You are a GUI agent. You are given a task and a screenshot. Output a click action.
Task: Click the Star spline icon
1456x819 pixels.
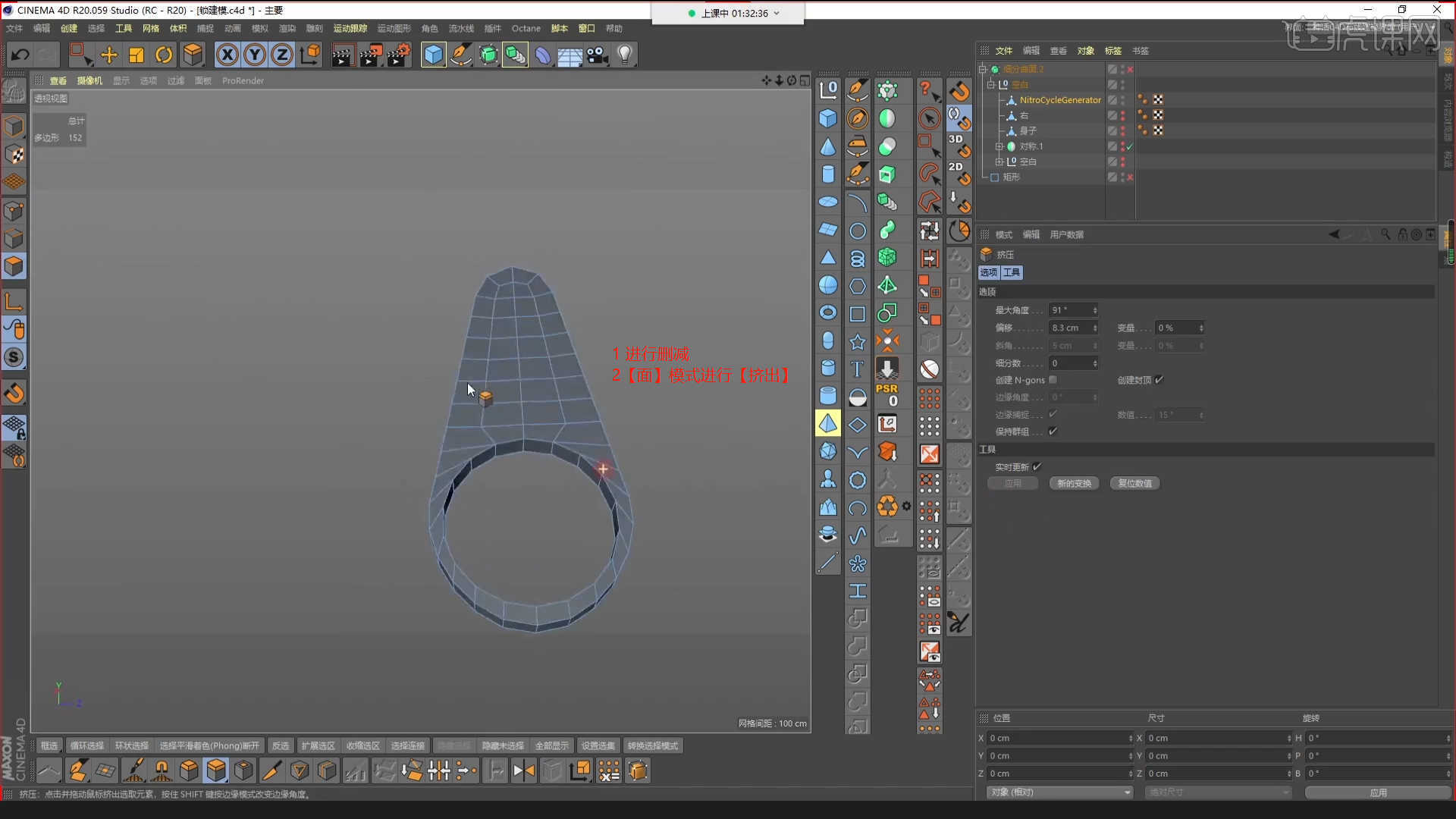pyautogui.click(x=857, y=342)
